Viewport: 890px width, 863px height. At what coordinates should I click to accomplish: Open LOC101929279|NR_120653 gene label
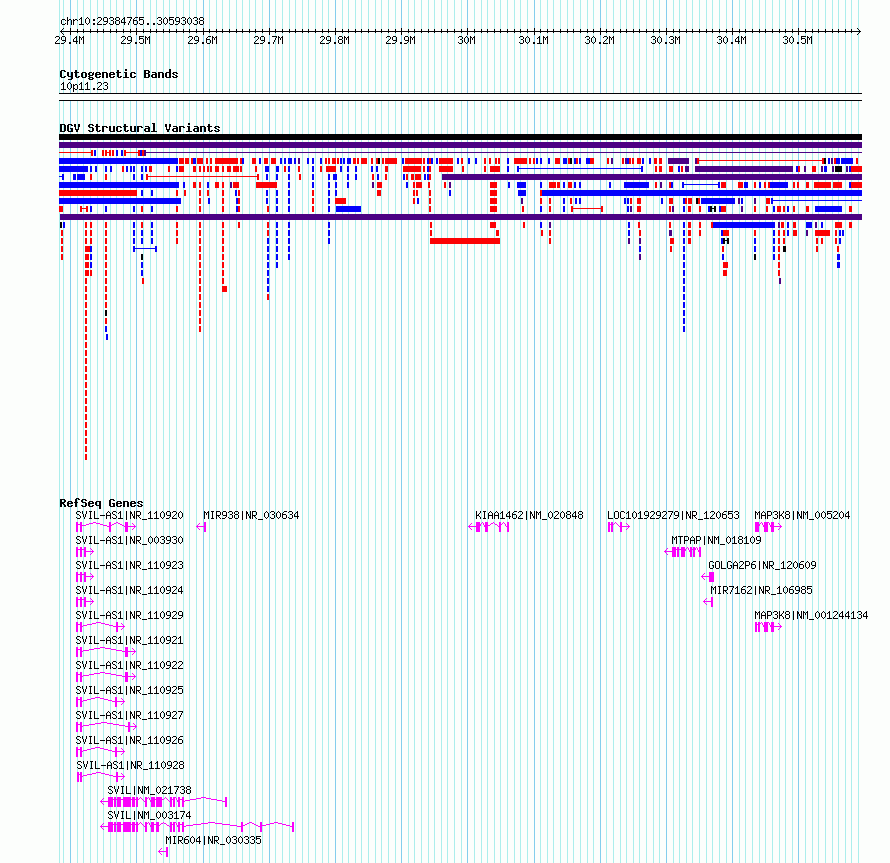coord(674,516)
